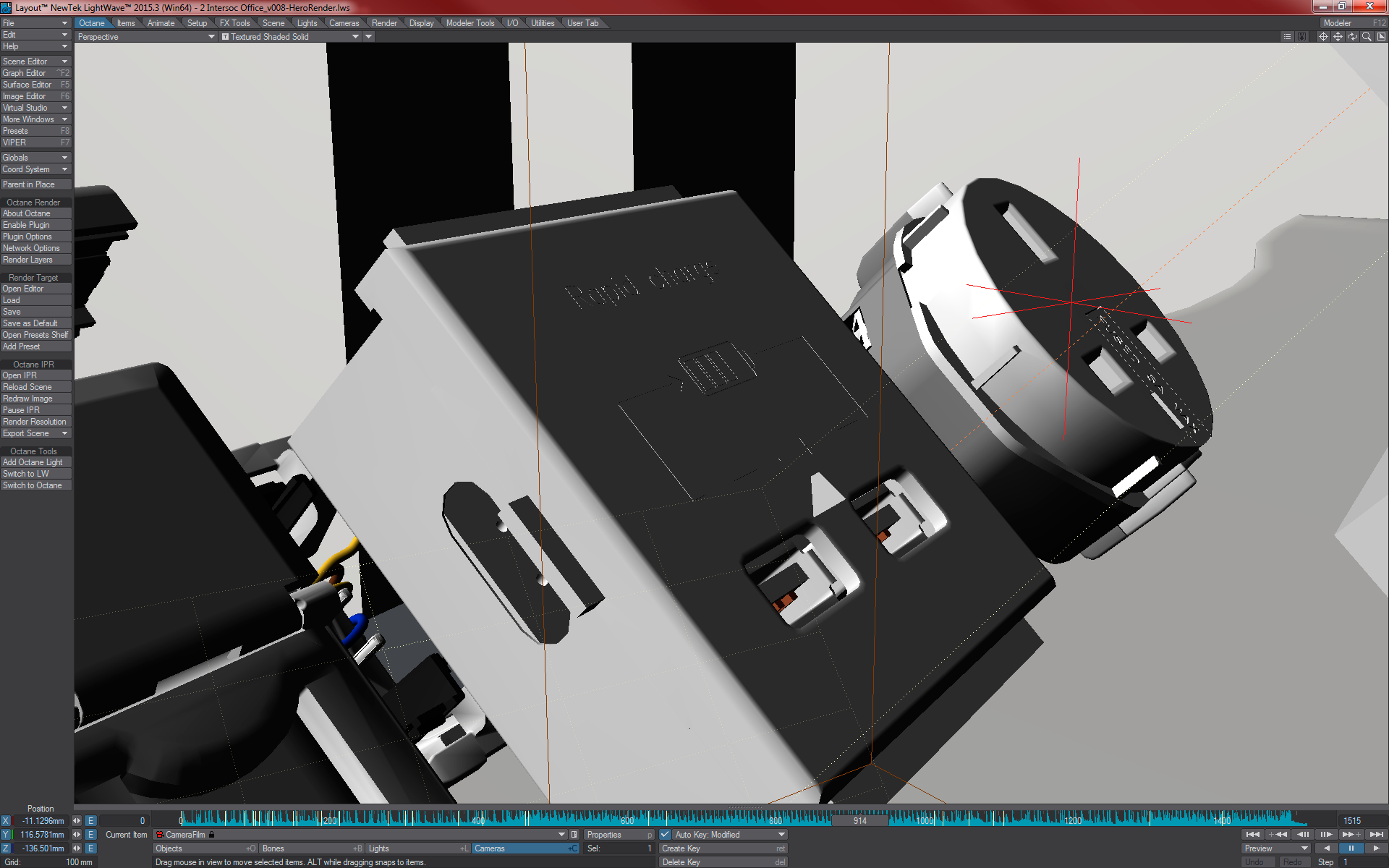Expand the Preview dropdown
Screen dimensions: 1389x868
click(x=1276, y=848)
